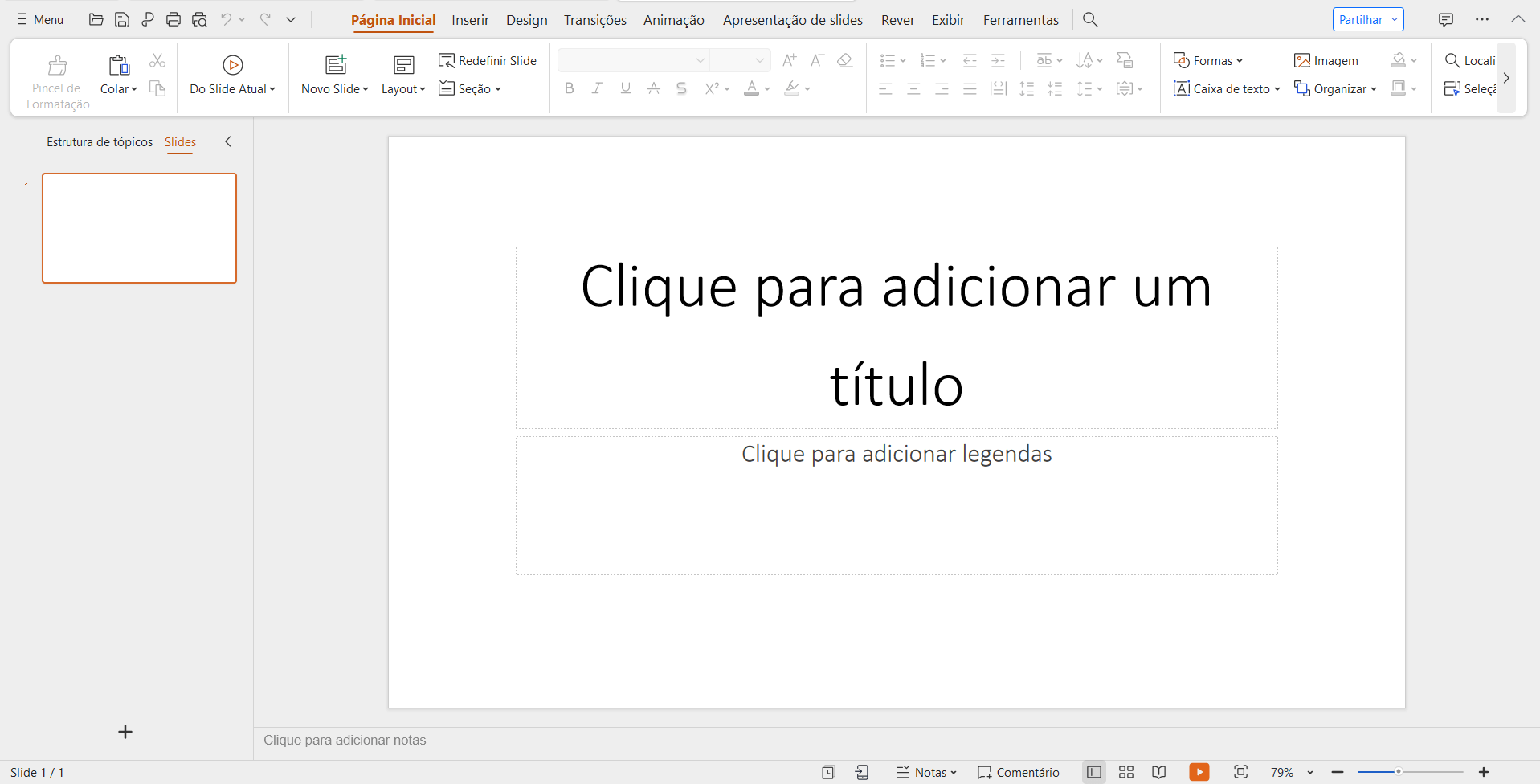Open the Layout dropdown
This screenshot has height=784, width=1540.
point(403,76)
